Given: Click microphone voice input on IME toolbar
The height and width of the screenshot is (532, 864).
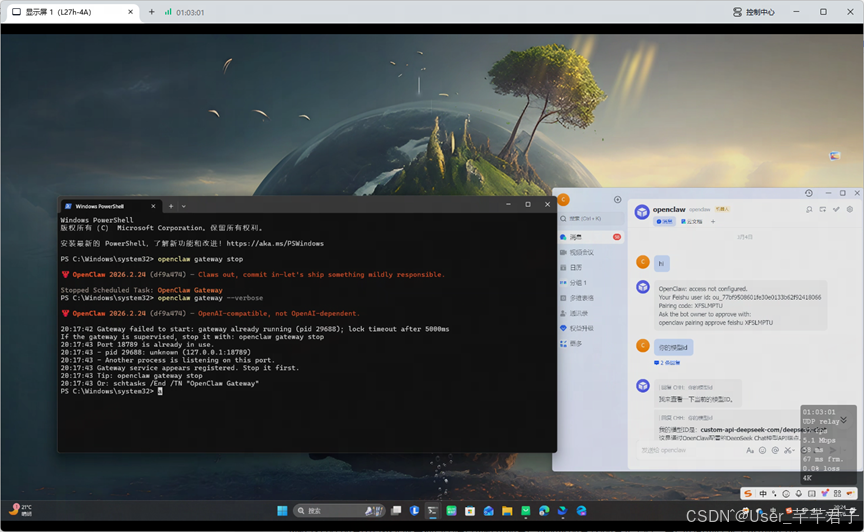Looking at the screenshot, I should point(798,493).
